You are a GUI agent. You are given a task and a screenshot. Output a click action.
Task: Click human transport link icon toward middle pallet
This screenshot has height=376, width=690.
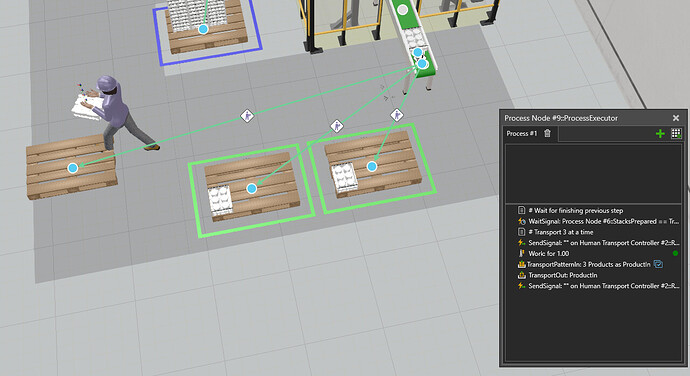[337, 126]
